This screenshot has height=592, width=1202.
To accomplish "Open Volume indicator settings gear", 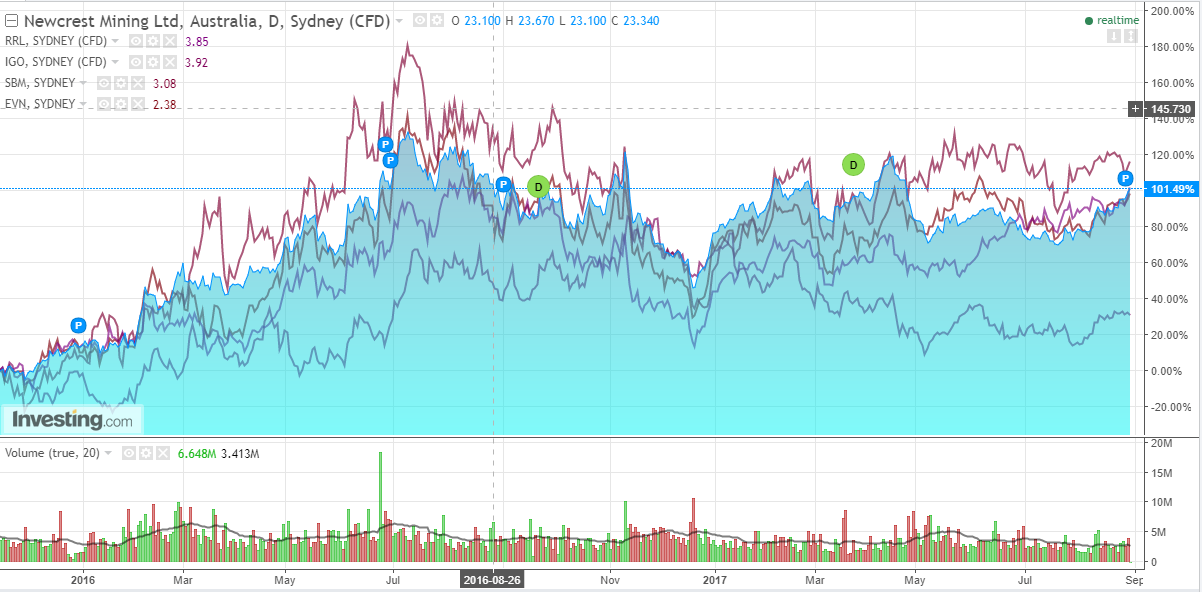I will (146, 453).
